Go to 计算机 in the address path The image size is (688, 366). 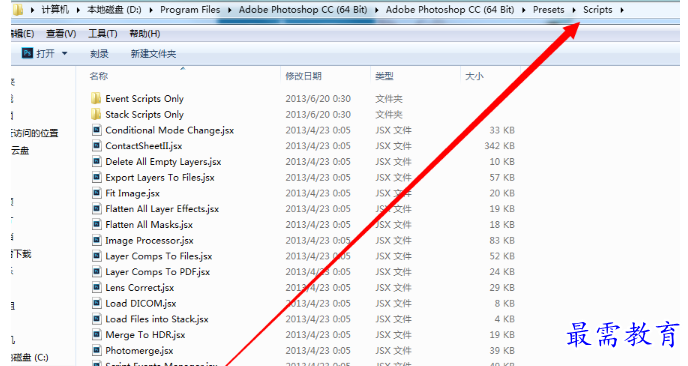pyautogui.click(x=55, y=10)
